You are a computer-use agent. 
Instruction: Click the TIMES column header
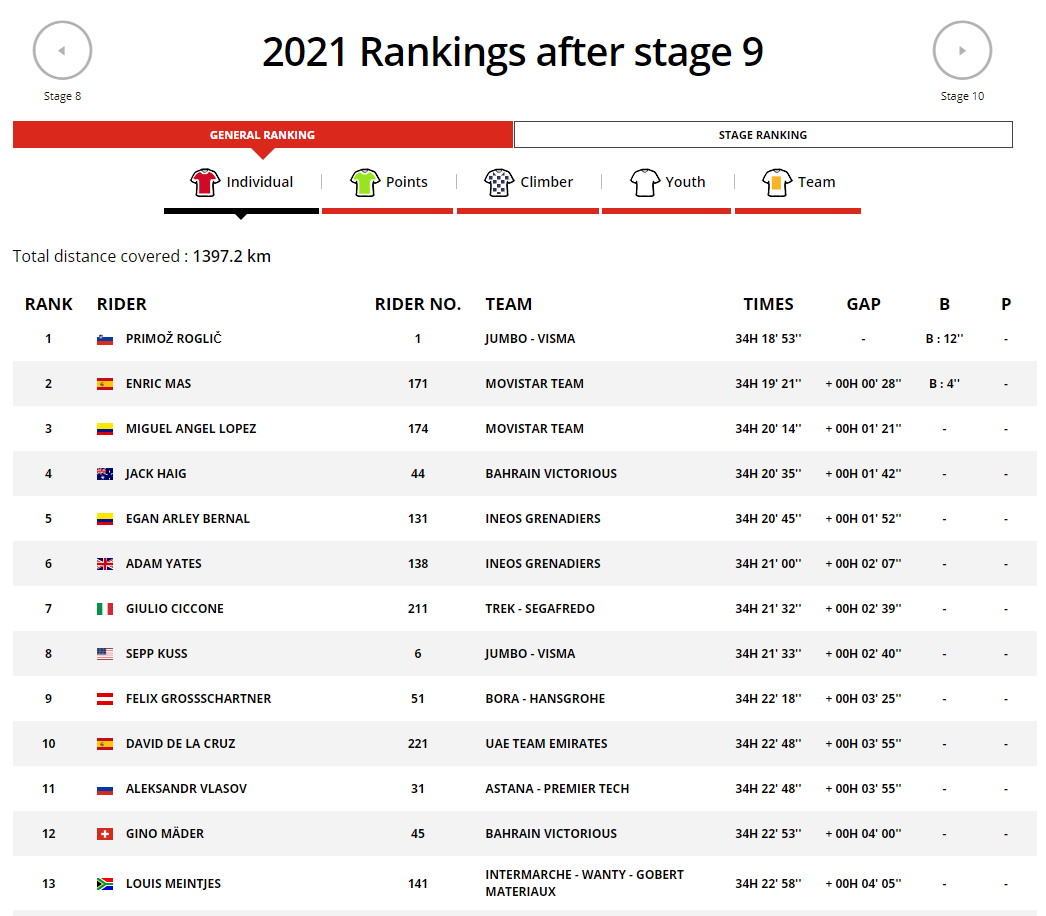click(768, 304)
